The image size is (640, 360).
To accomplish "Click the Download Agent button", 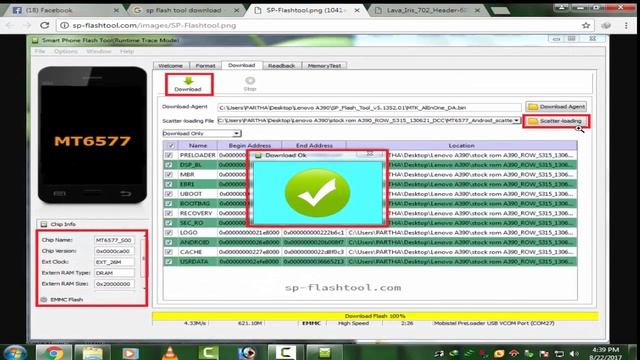I will pos(556,107).
